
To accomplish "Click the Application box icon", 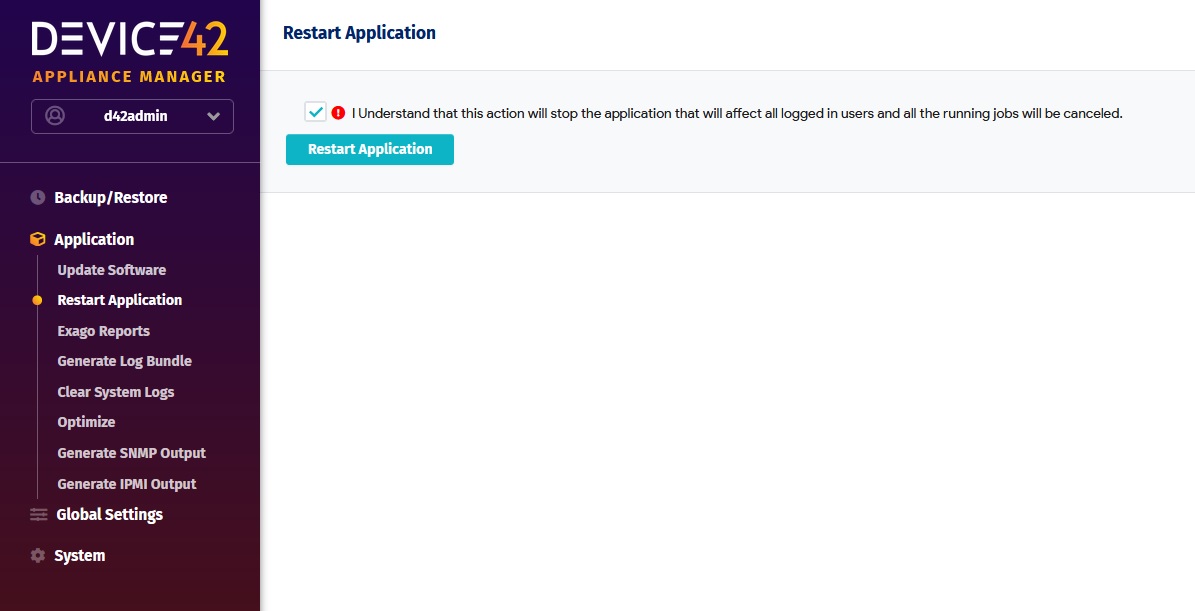I will pyautogui.click(x=38, y=240).
